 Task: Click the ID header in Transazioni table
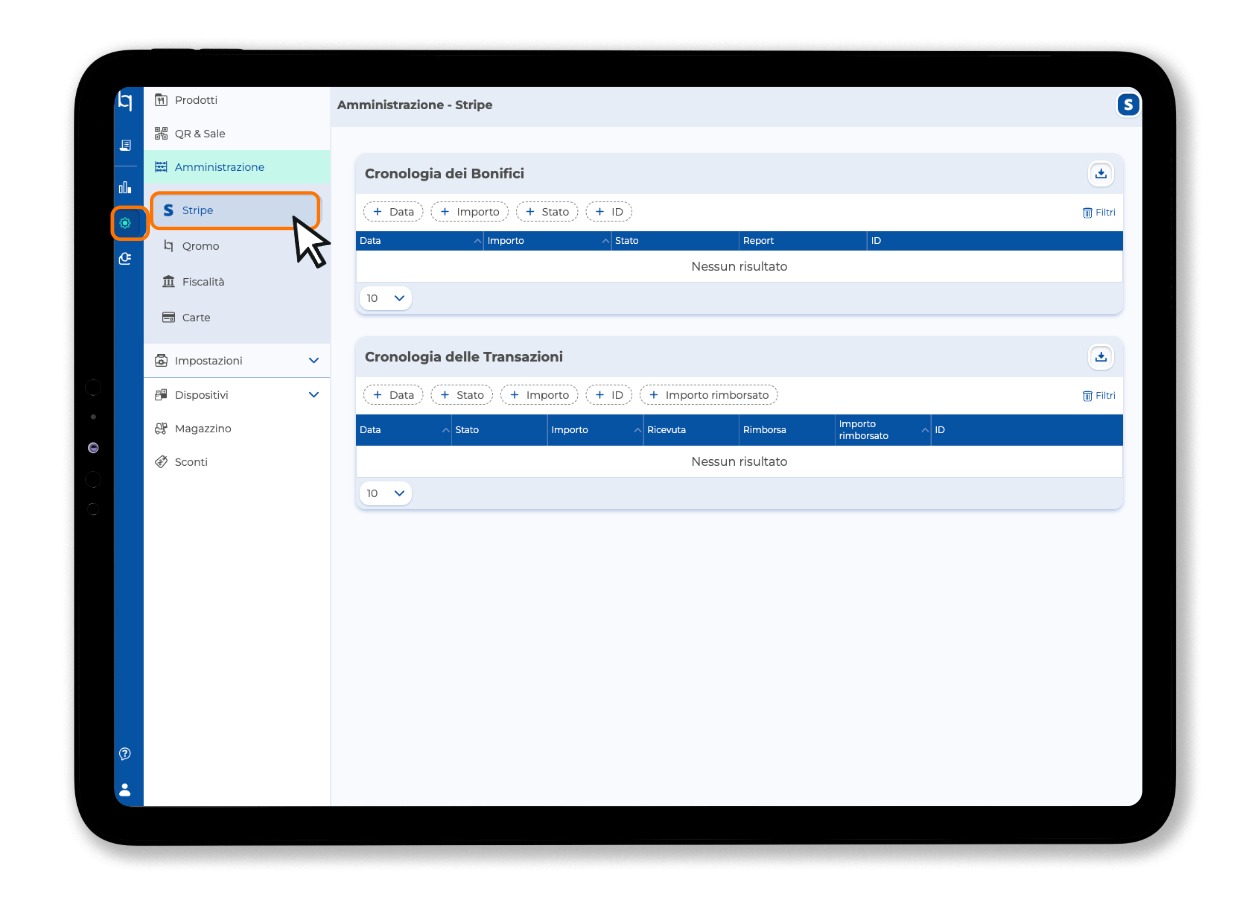tap(1027, 430)
